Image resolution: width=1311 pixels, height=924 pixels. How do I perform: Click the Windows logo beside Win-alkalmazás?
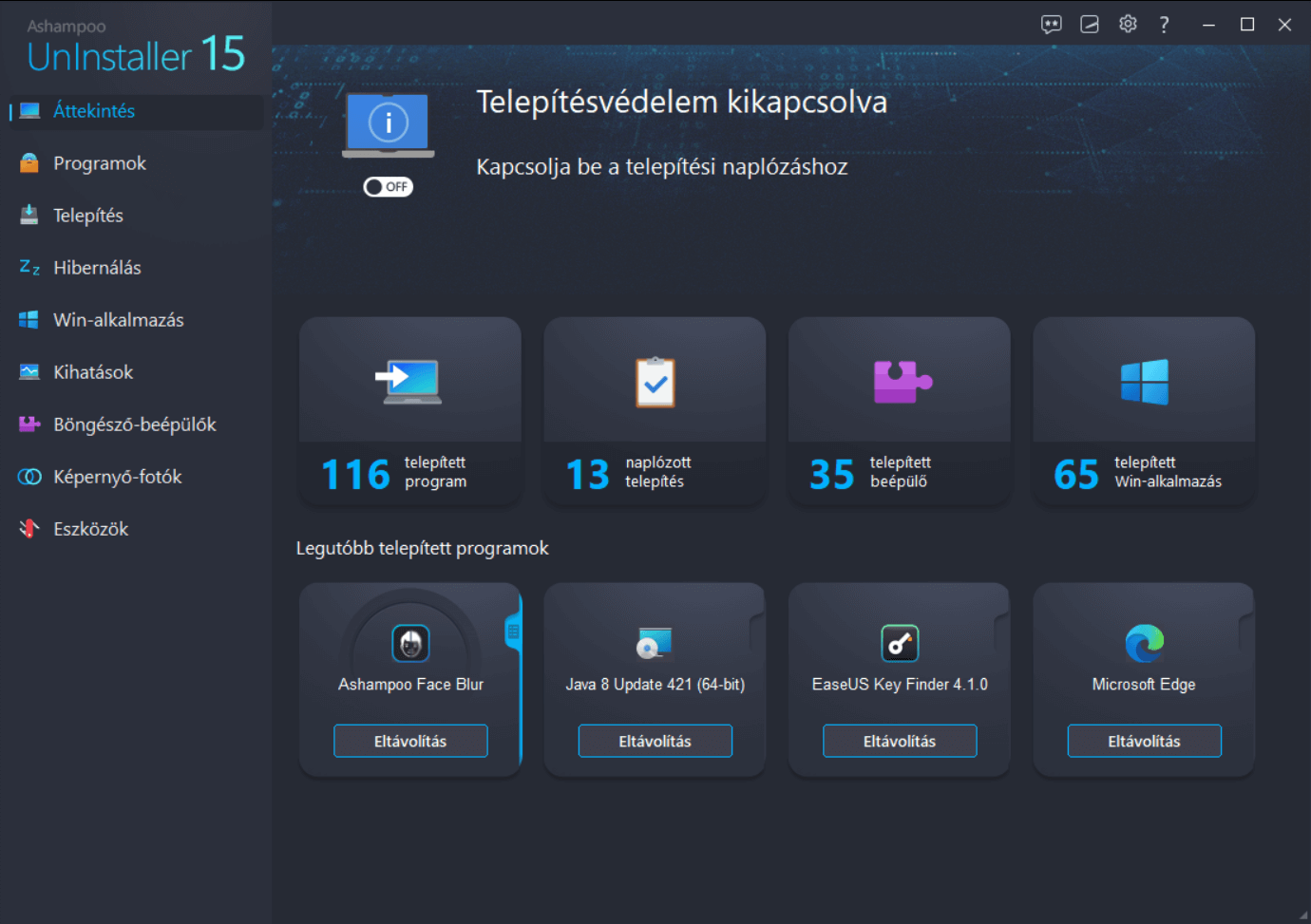29,320
